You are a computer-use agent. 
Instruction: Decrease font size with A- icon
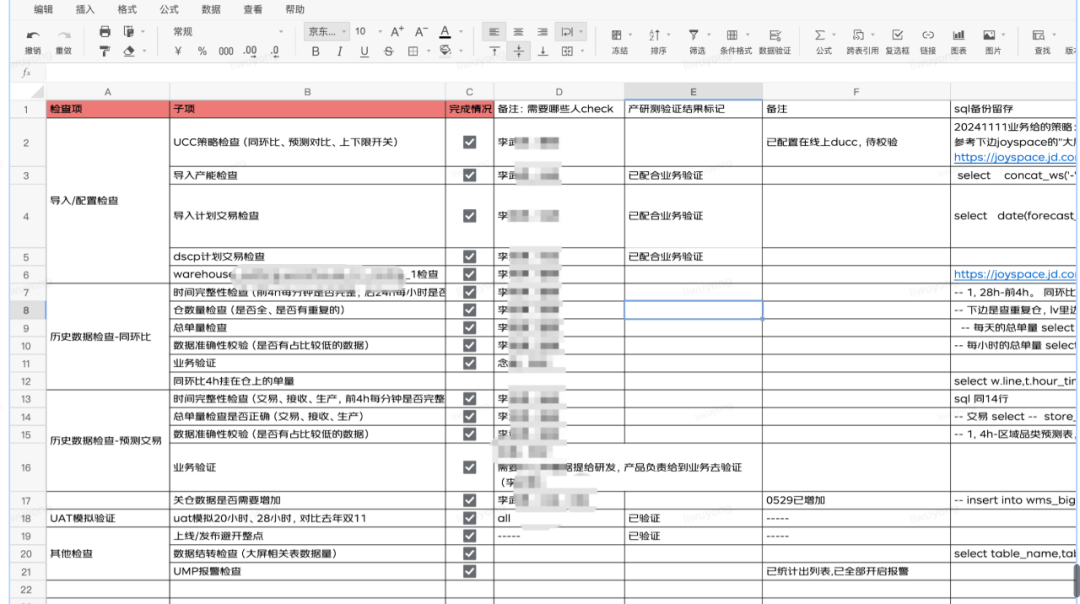coord(421,32)
